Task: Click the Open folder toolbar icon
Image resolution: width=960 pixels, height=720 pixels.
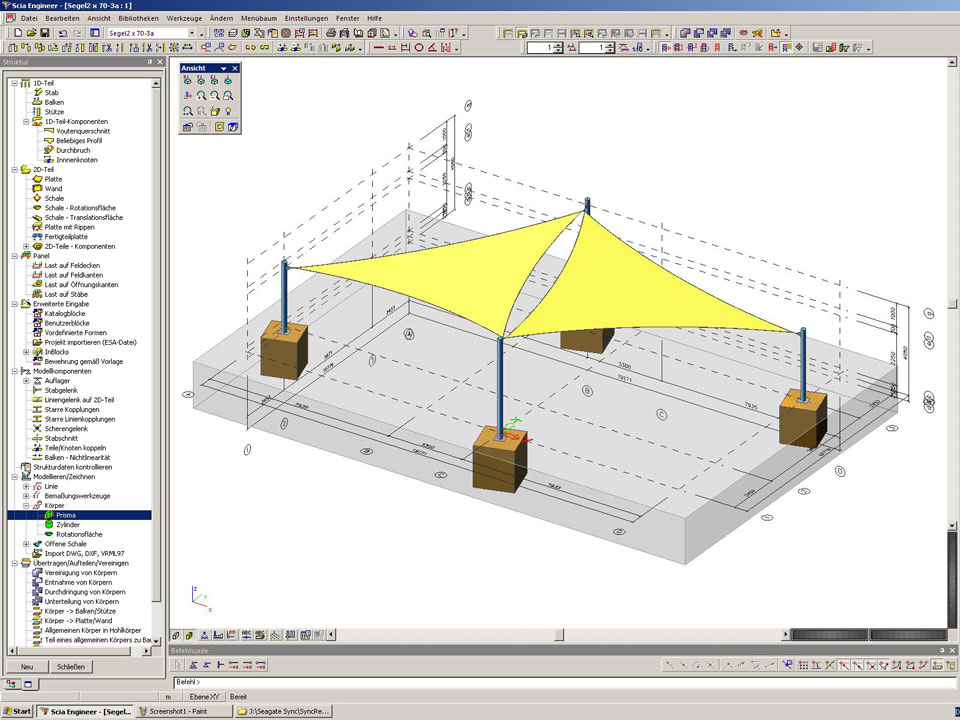Action: (30, 33)
